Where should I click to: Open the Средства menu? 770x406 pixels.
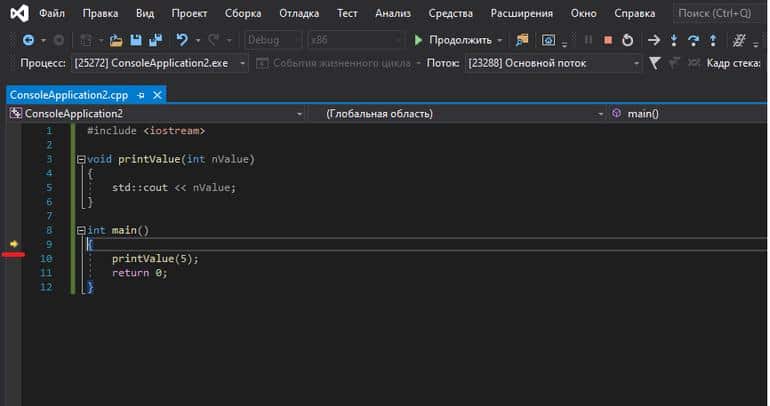point(450,13)
